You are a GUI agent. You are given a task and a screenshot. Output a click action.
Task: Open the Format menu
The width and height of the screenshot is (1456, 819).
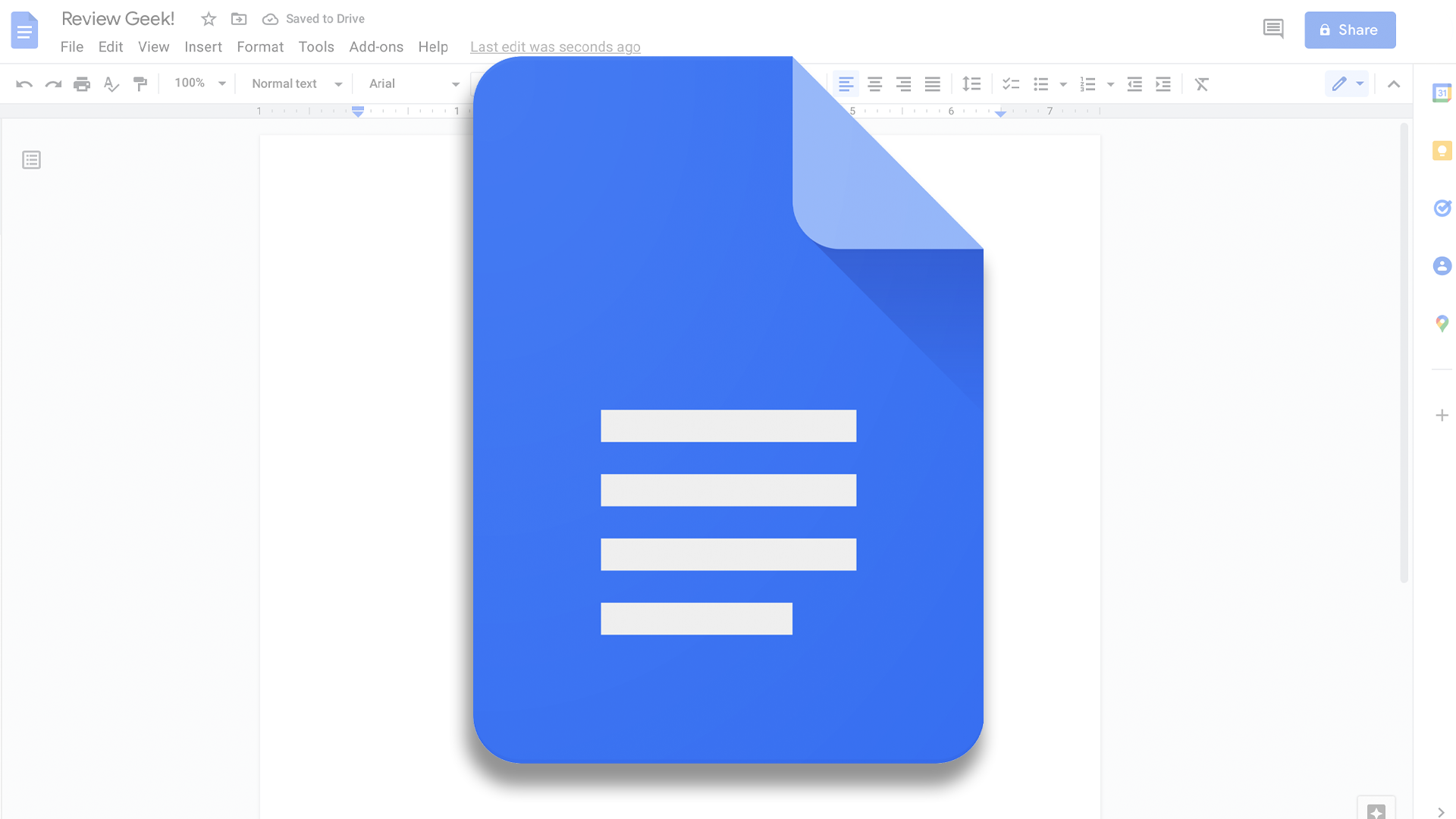click(259, 46)
